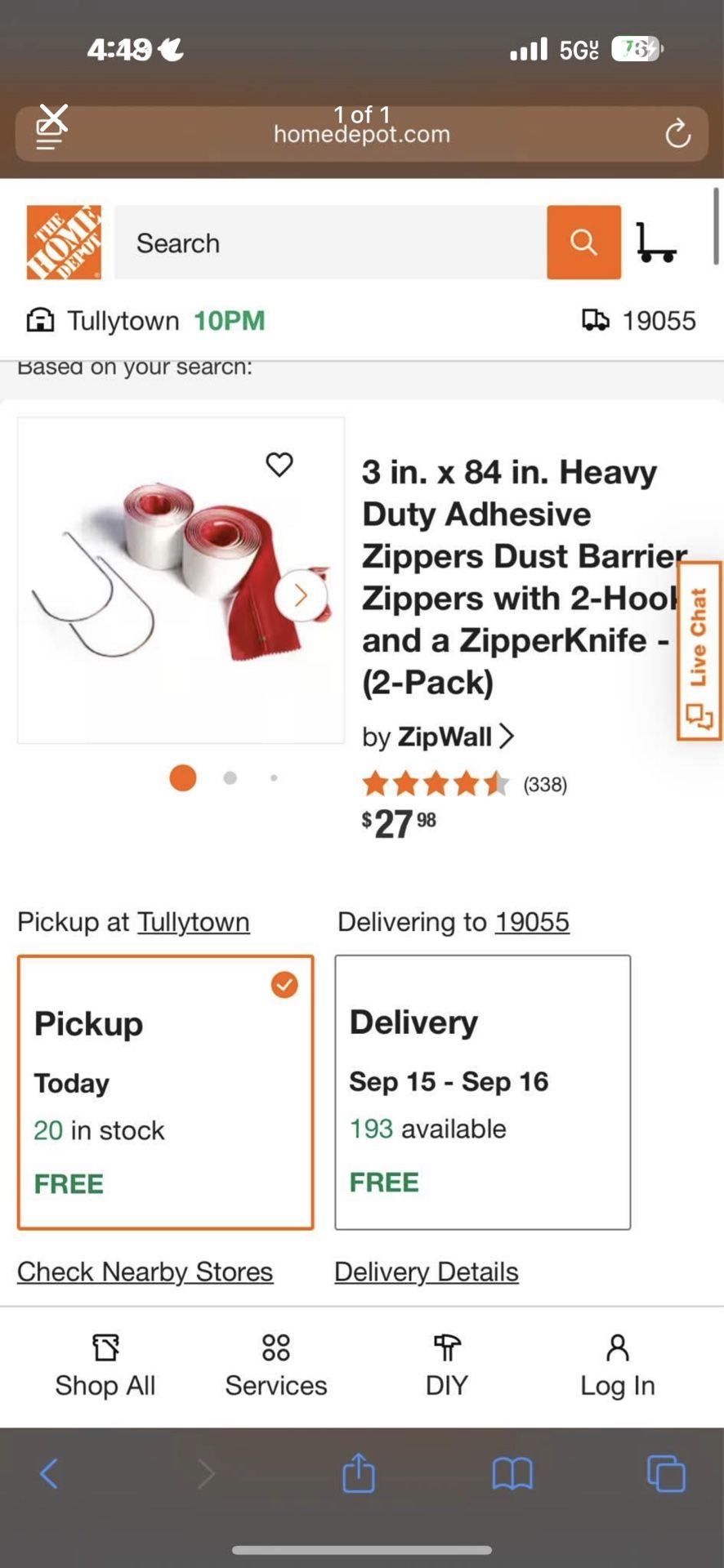This screenshot has width=724, height=1568.
Task: Show open browser tabs
Action: pos(666,1474)
